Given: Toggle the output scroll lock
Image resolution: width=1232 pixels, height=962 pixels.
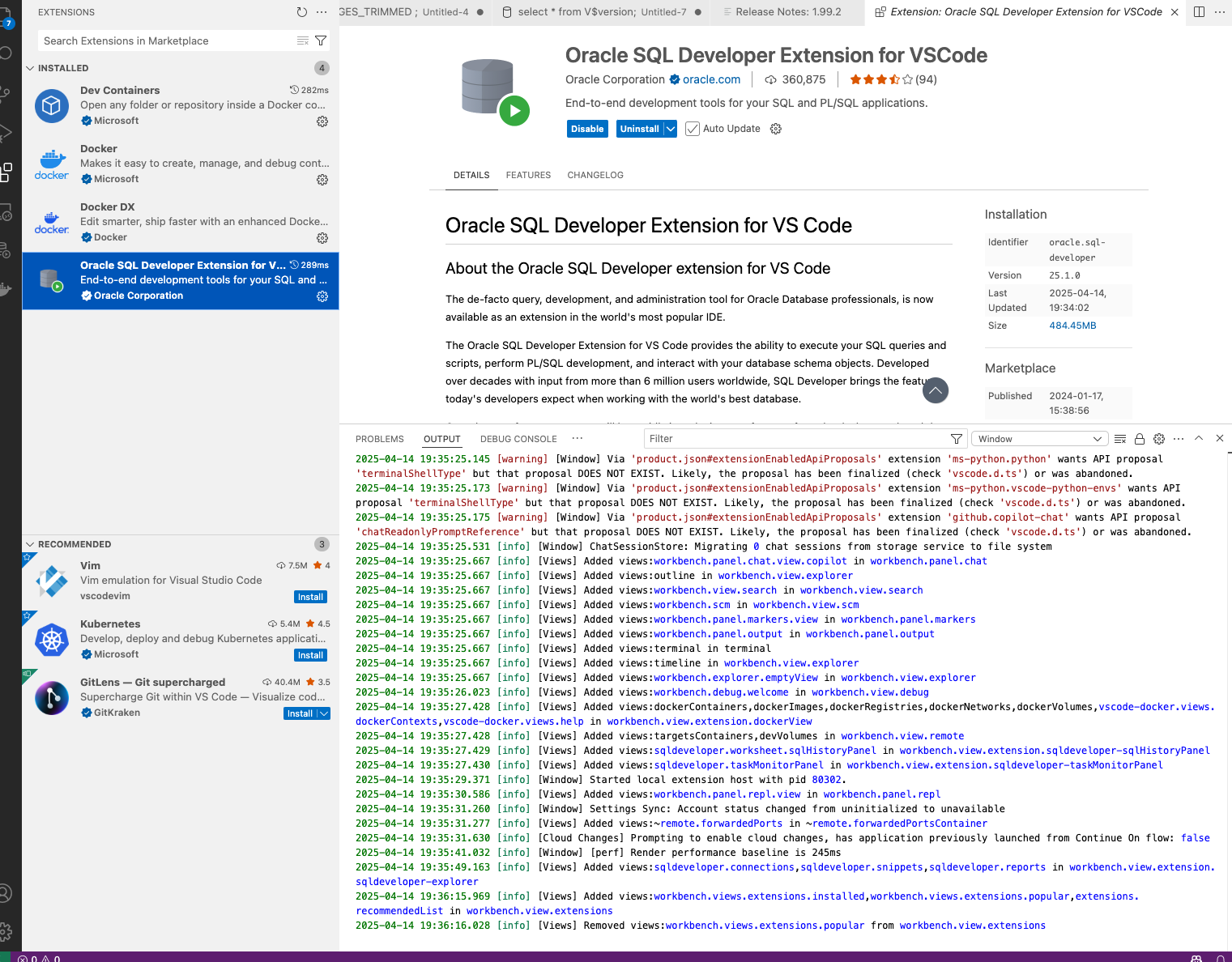Looking at the screenshot, I should point(1140,439).
